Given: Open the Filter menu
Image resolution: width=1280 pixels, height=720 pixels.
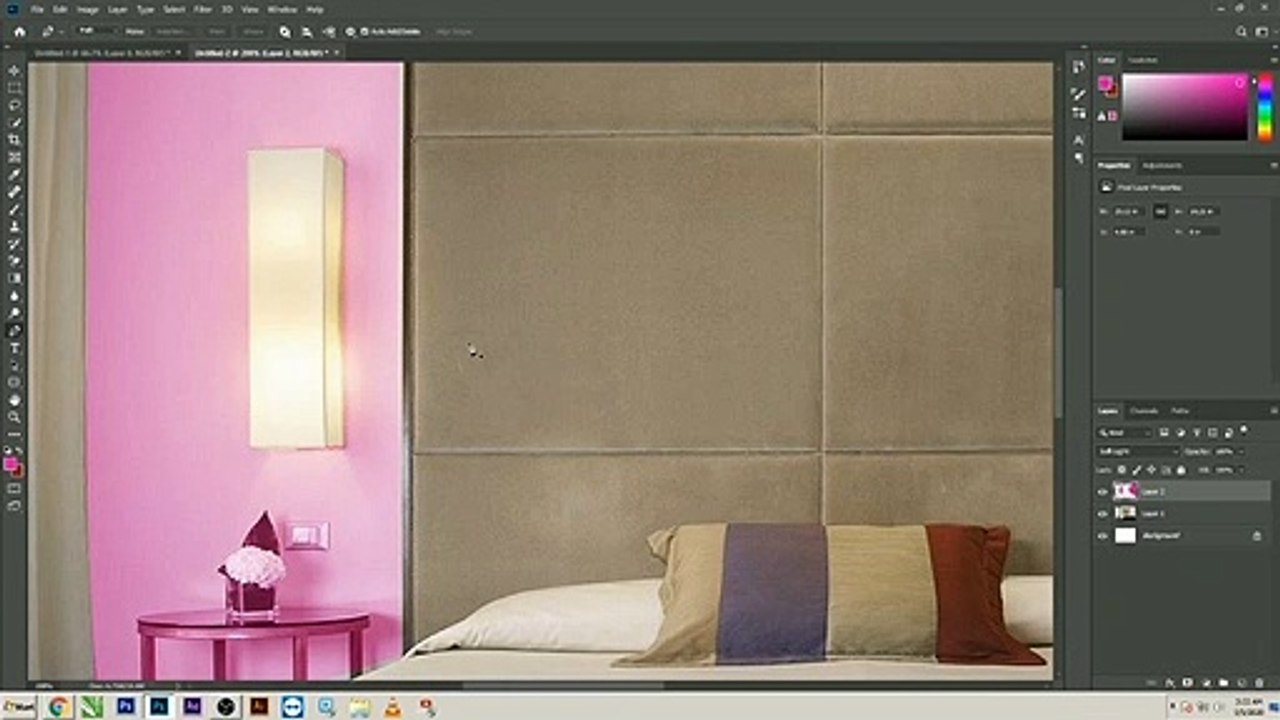Looking at the screenshot, I should [203, 9].
